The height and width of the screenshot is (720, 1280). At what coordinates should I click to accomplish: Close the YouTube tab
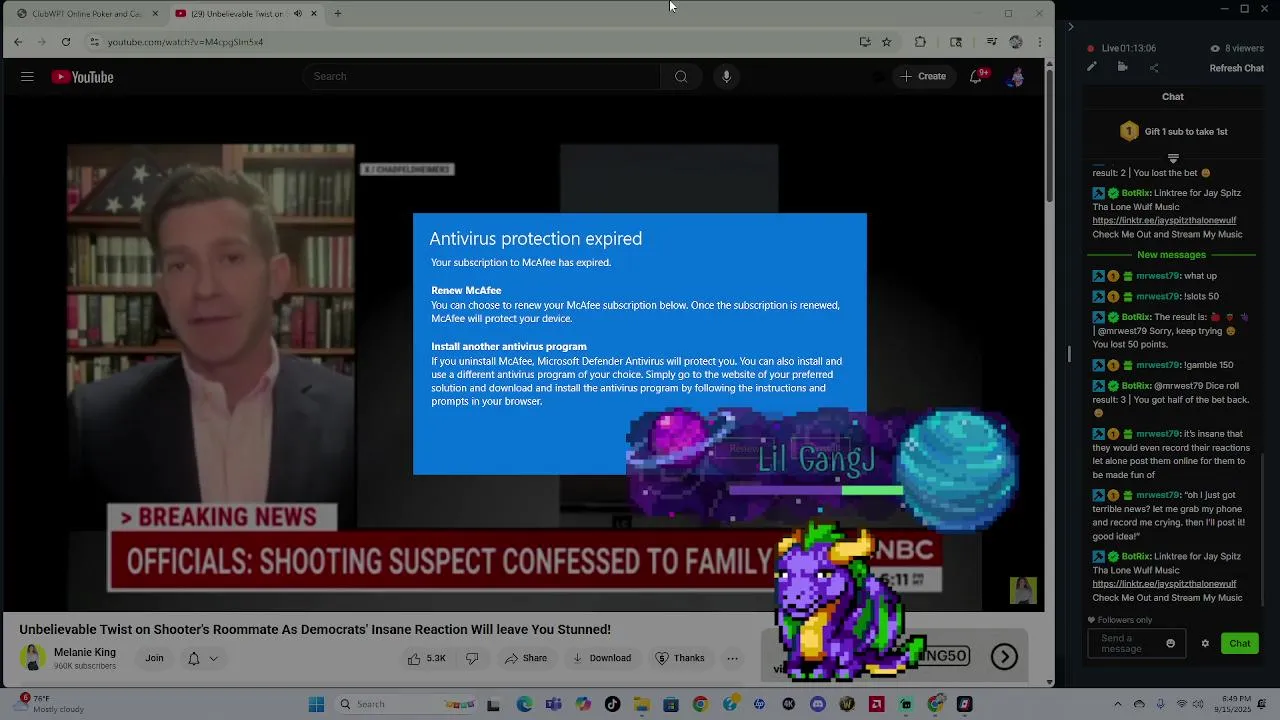tap(314, 14)
